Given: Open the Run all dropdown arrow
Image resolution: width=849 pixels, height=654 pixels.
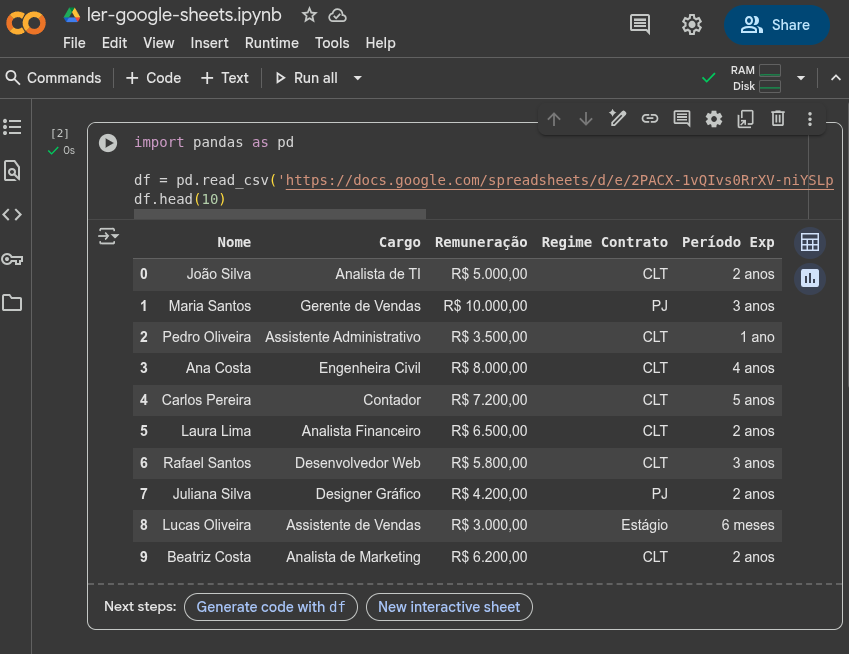Looking at the screenshot, I should (356, 78).
